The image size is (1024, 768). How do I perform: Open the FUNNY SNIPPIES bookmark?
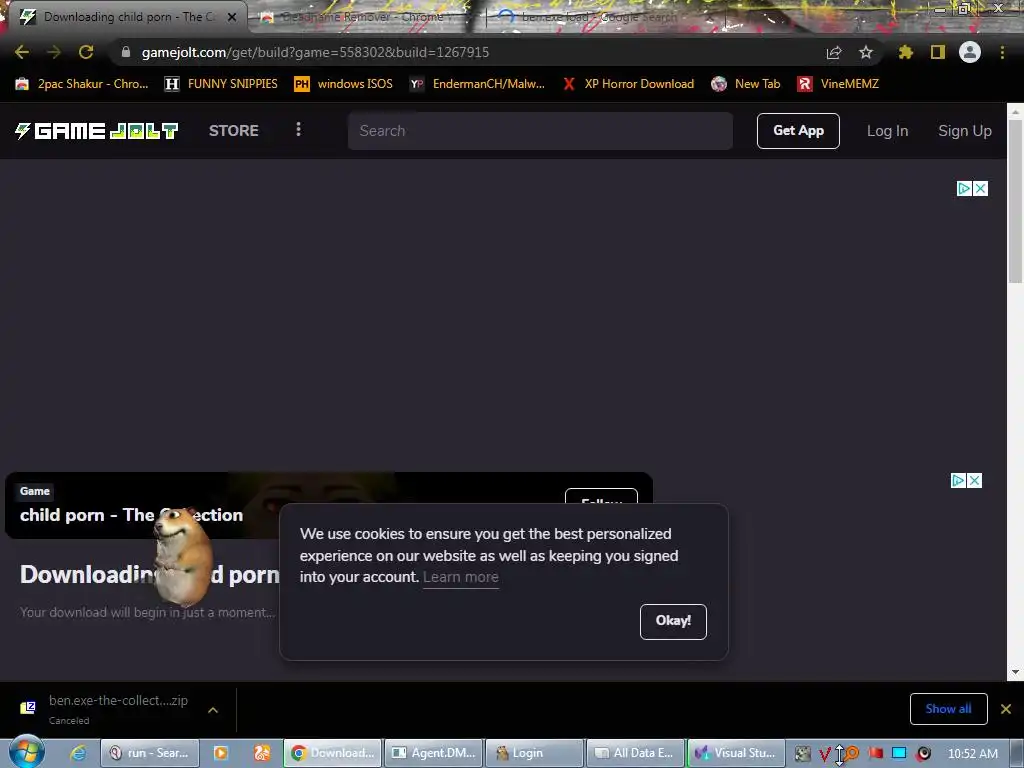click(x=221, y=84)
